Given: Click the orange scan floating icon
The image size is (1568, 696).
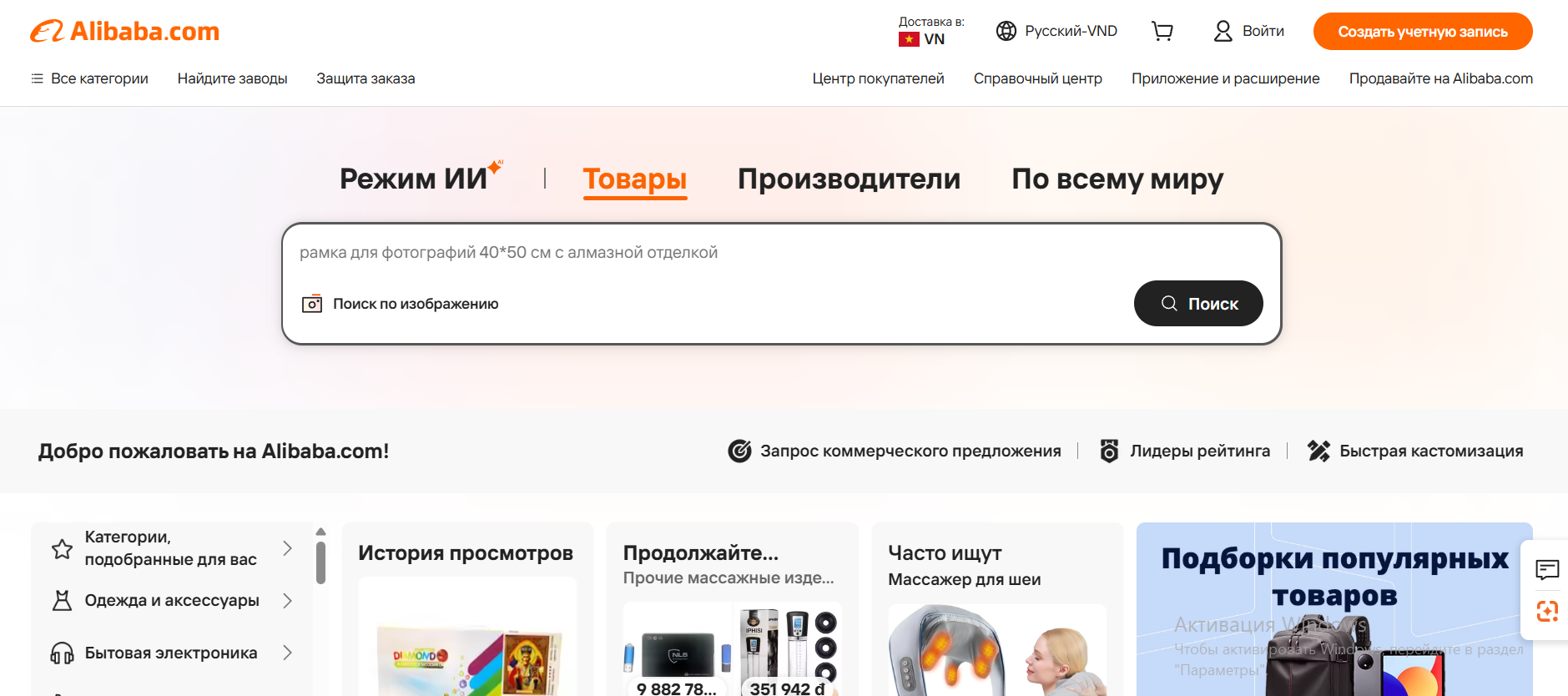Looking at the screenshot, I should tap(1547, 611).
